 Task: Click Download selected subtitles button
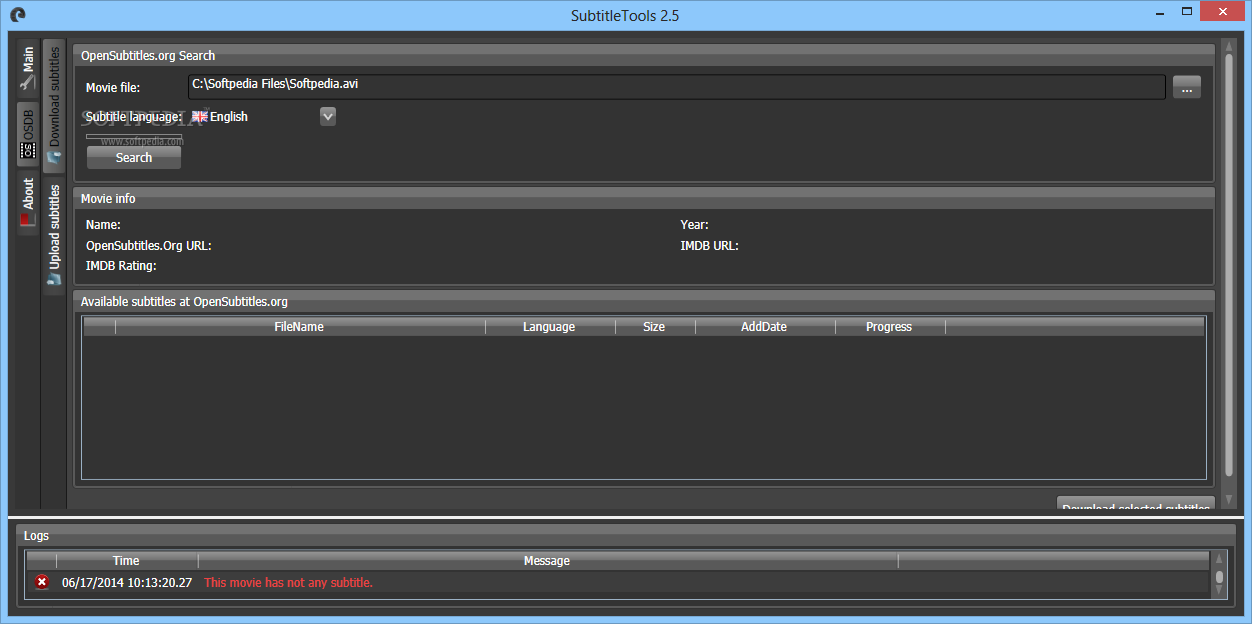1136,504
